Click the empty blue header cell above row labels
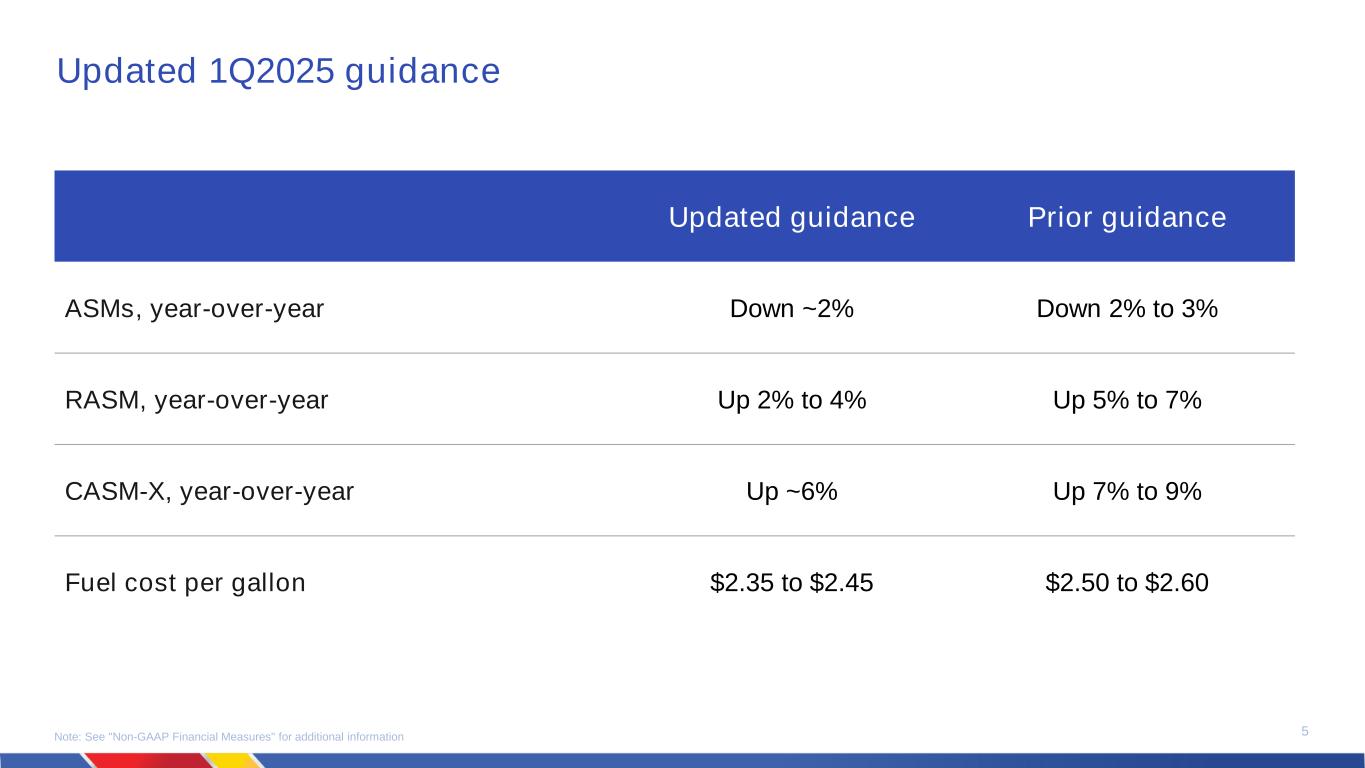This screenshot has width=1365, height=768. 300,216
